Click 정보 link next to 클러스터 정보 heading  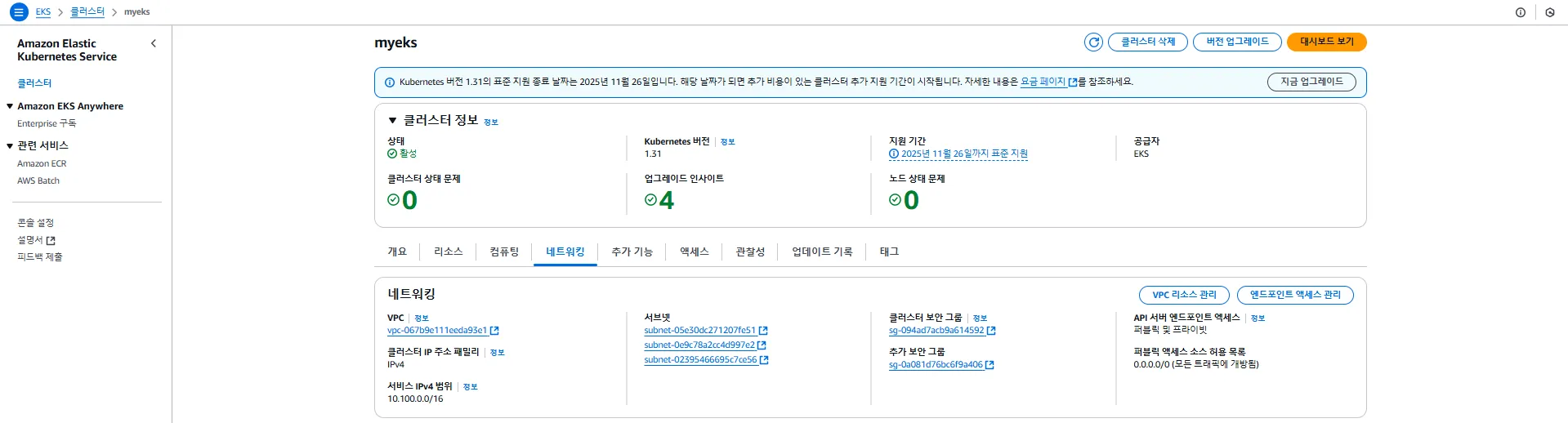491,122
